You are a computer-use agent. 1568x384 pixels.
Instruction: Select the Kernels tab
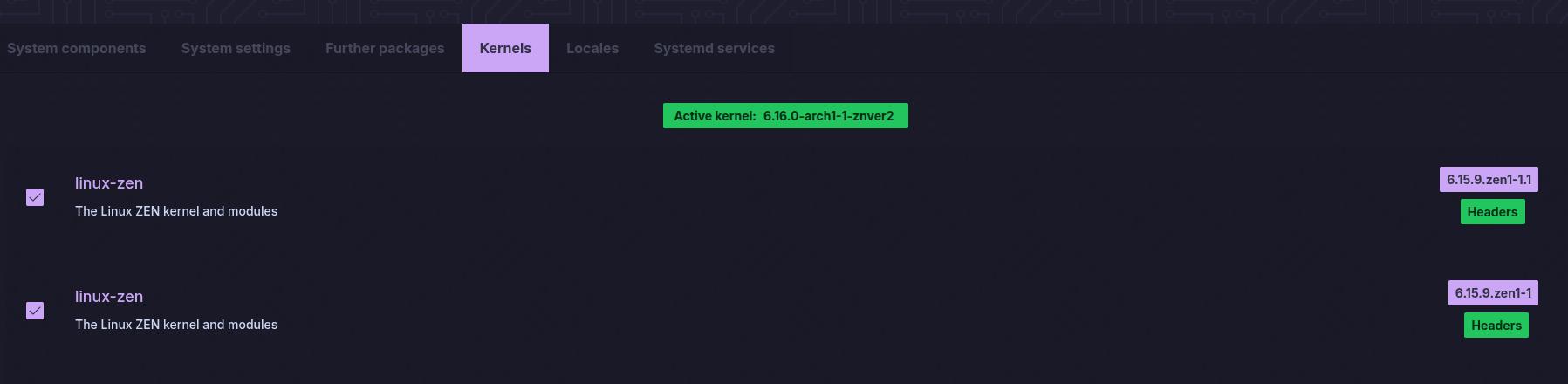[505, 49]
